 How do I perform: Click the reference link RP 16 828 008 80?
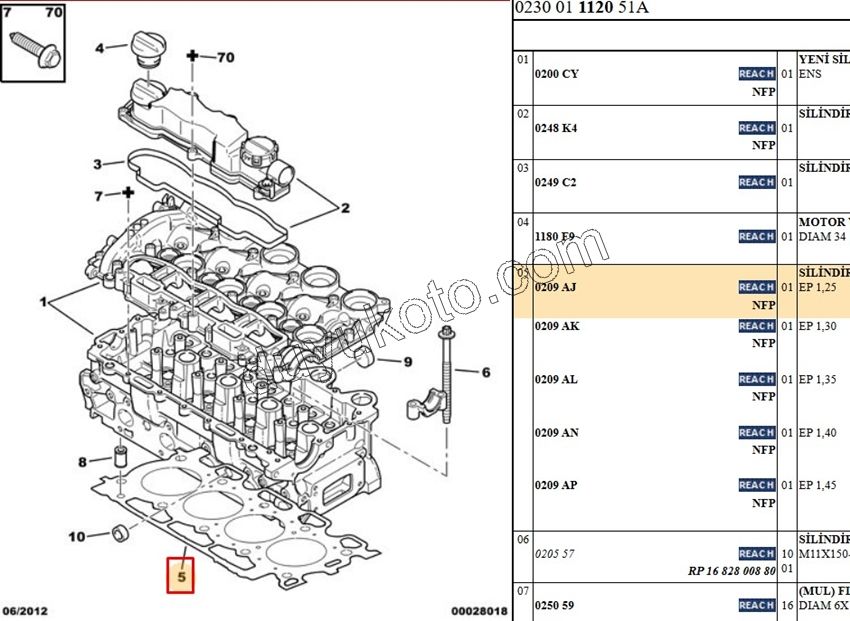tap(733, 571)
